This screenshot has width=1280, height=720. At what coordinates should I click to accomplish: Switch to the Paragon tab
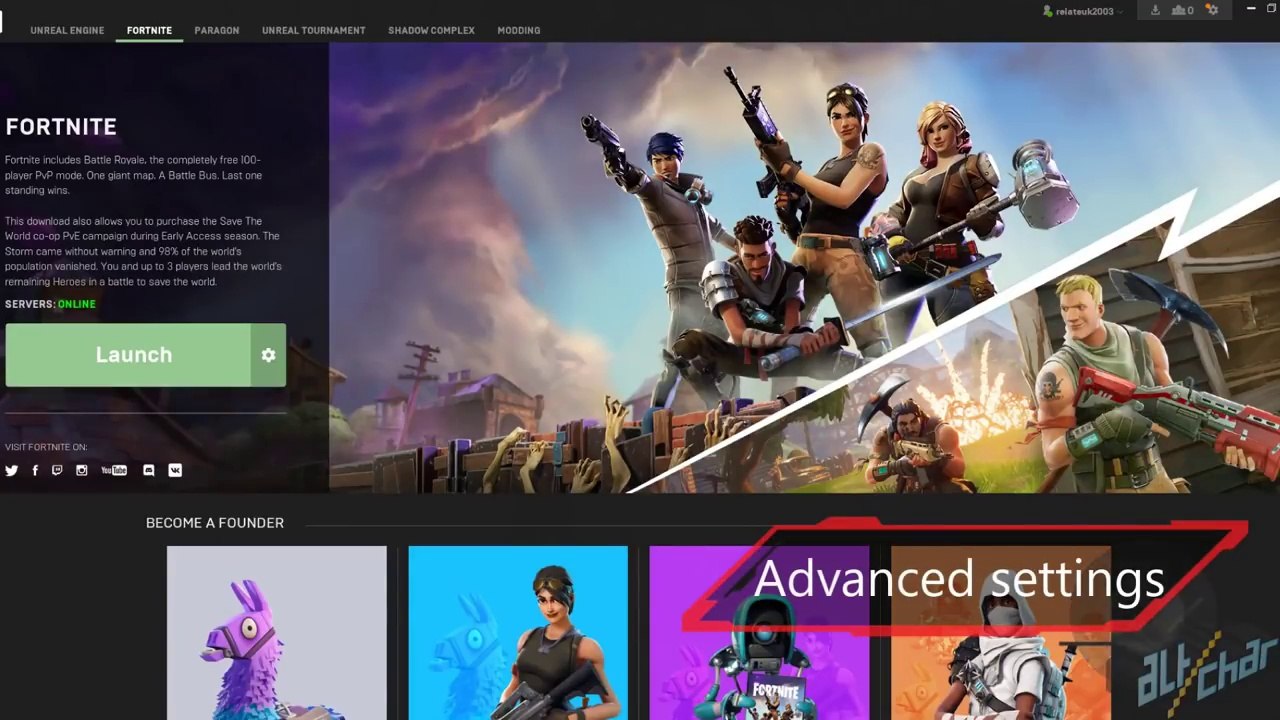[217, 30]
